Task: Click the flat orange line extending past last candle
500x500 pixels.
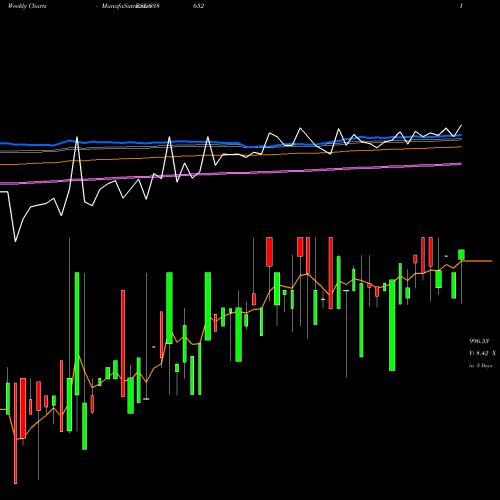Action: [477, 261]
